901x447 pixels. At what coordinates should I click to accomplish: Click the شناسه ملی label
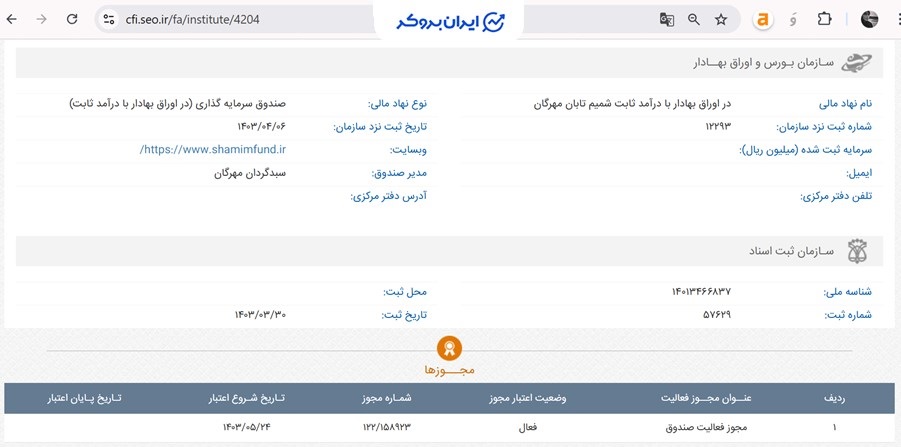click(x=848, y=292)
